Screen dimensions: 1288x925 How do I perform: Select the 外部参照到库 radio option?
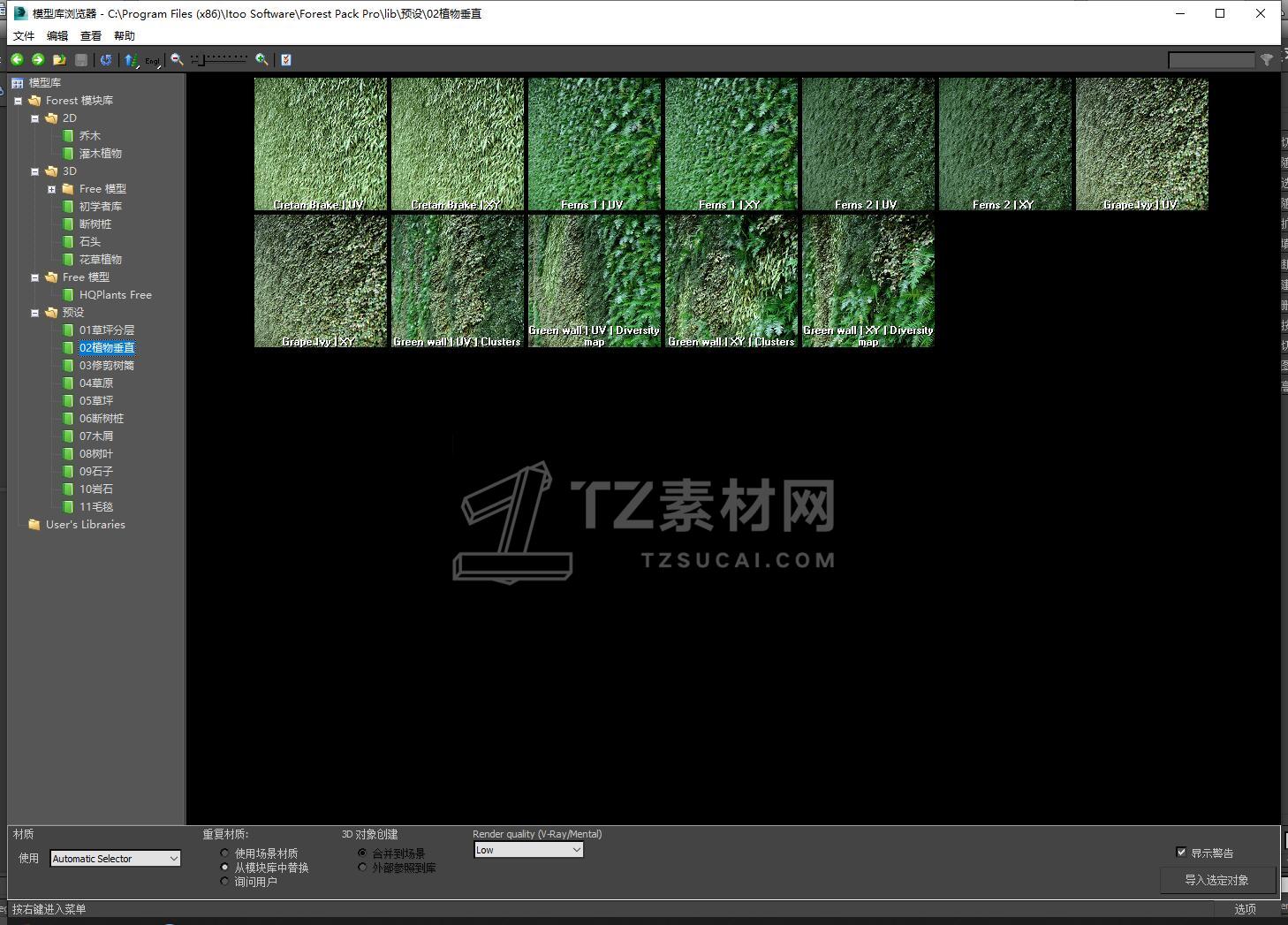coord(362,868)
